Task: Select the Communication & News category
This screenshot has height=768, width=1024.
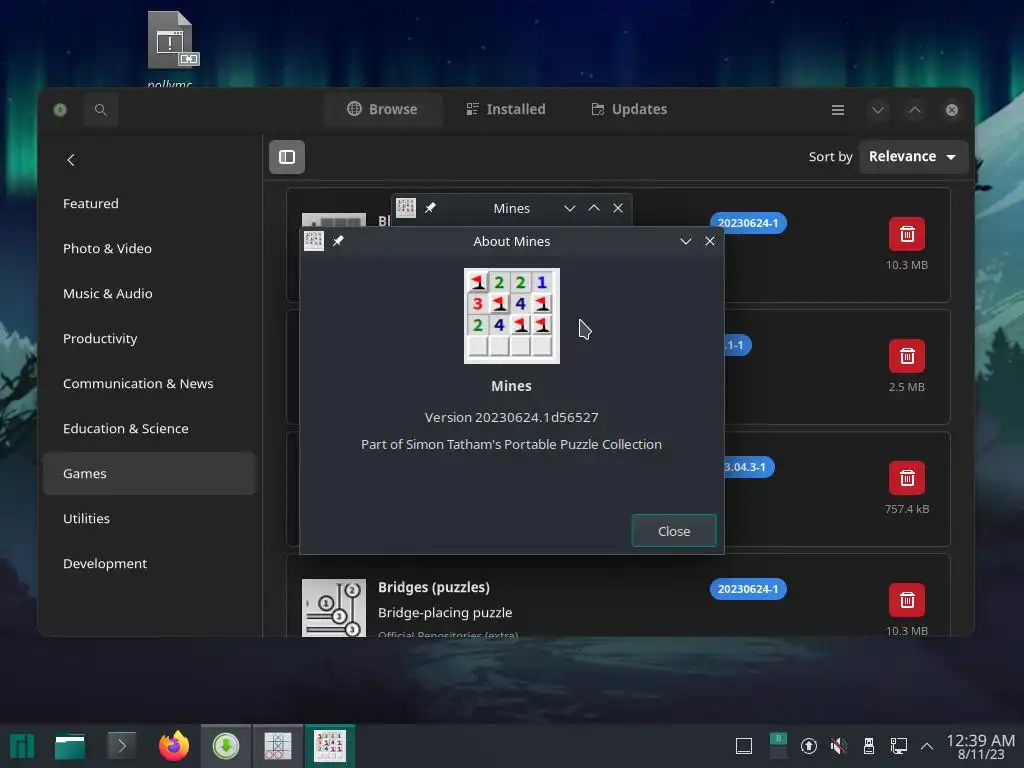Action: (150, 384)
